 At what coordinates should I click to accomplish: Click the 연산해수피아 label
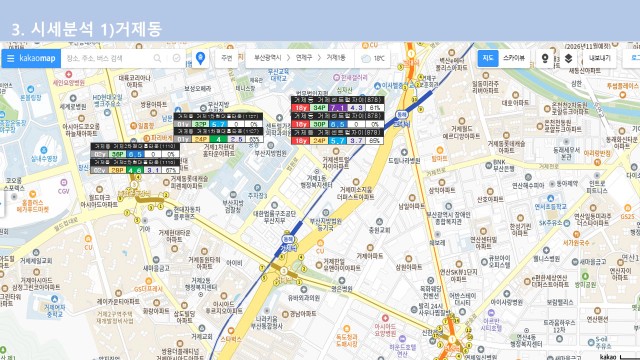point(528,185)
